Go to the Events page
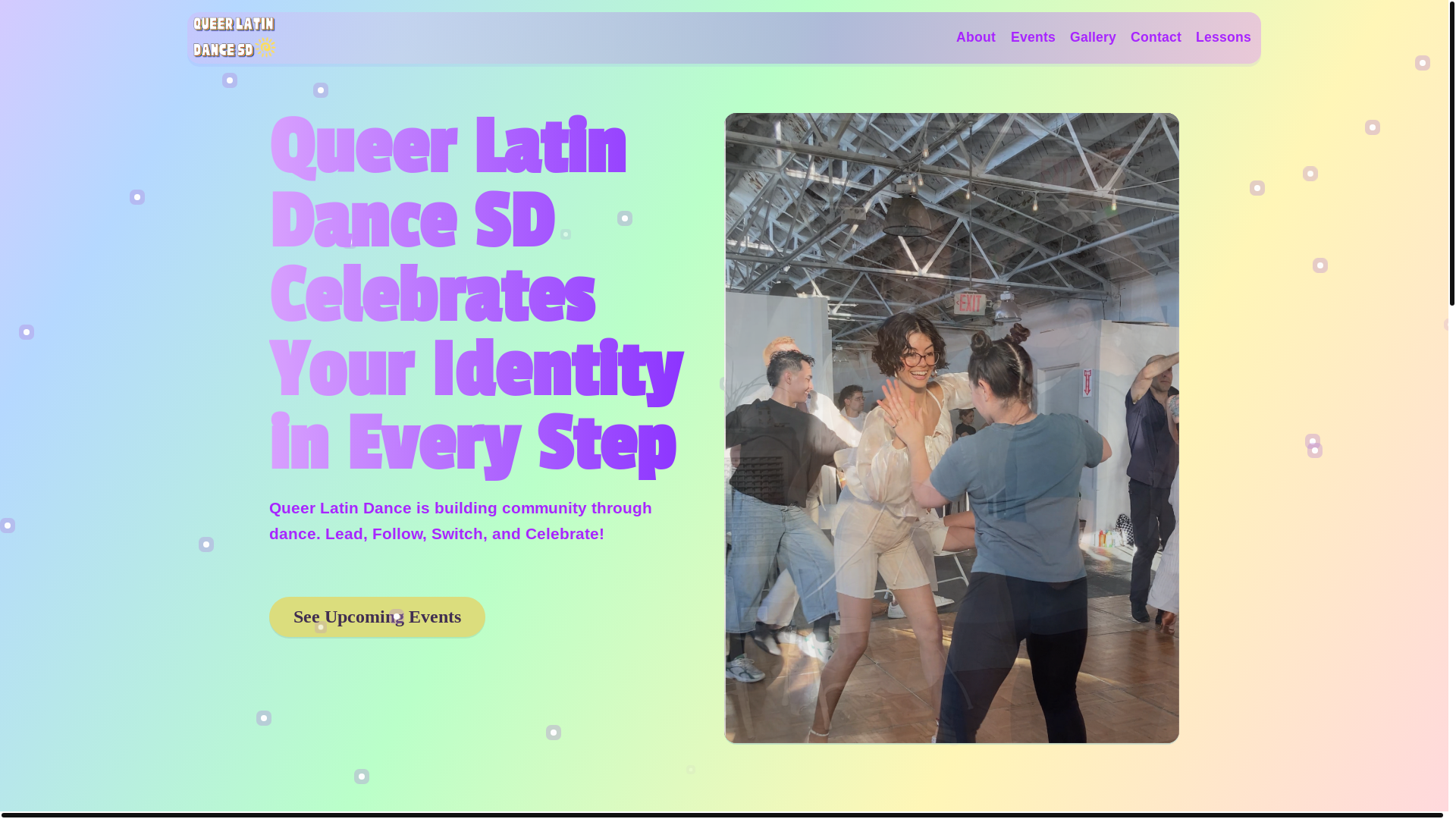This screenshot has width=1456, height=819. coord(1032,37)
